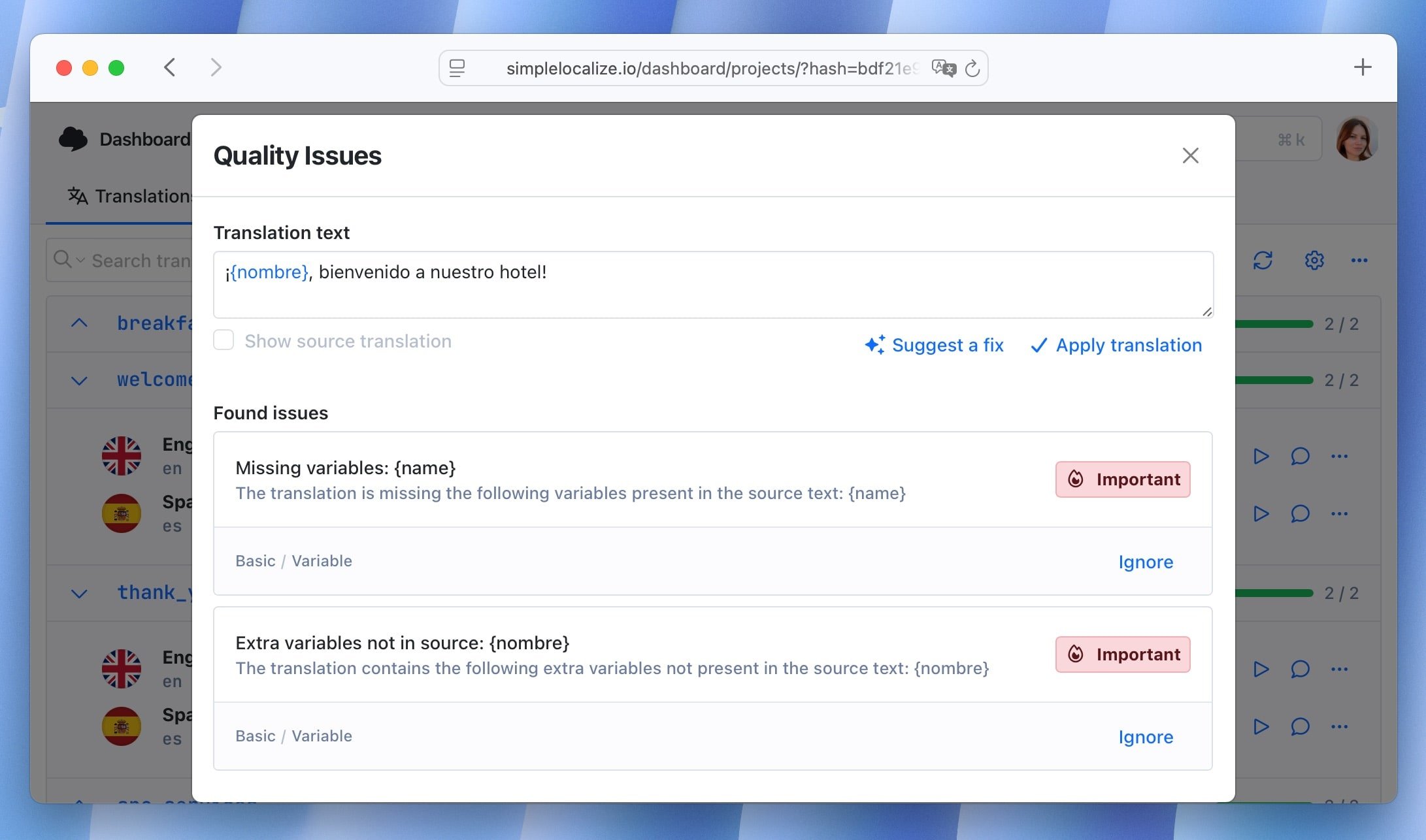Click Suggest a fix
The height and width of the screenshot is (840, 1426).
coord(934,345)
